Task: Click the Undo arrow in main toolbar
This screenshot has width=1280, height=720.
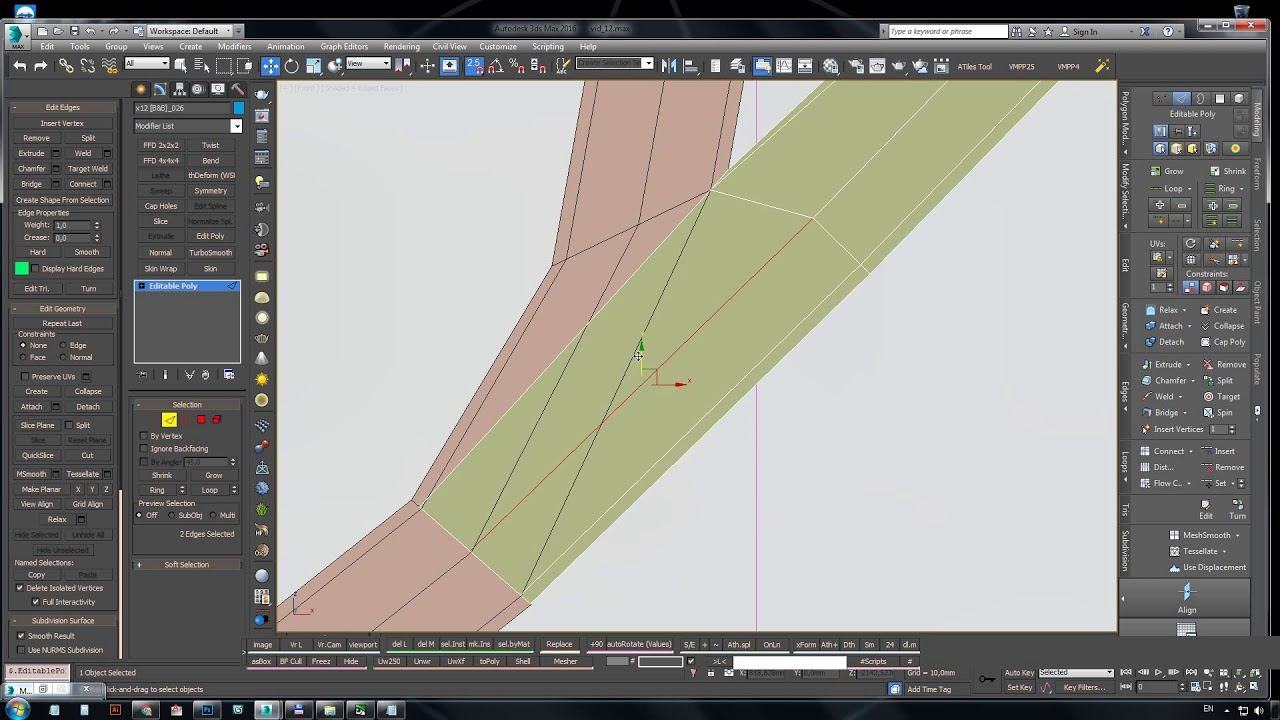Action: click(19, 66)
